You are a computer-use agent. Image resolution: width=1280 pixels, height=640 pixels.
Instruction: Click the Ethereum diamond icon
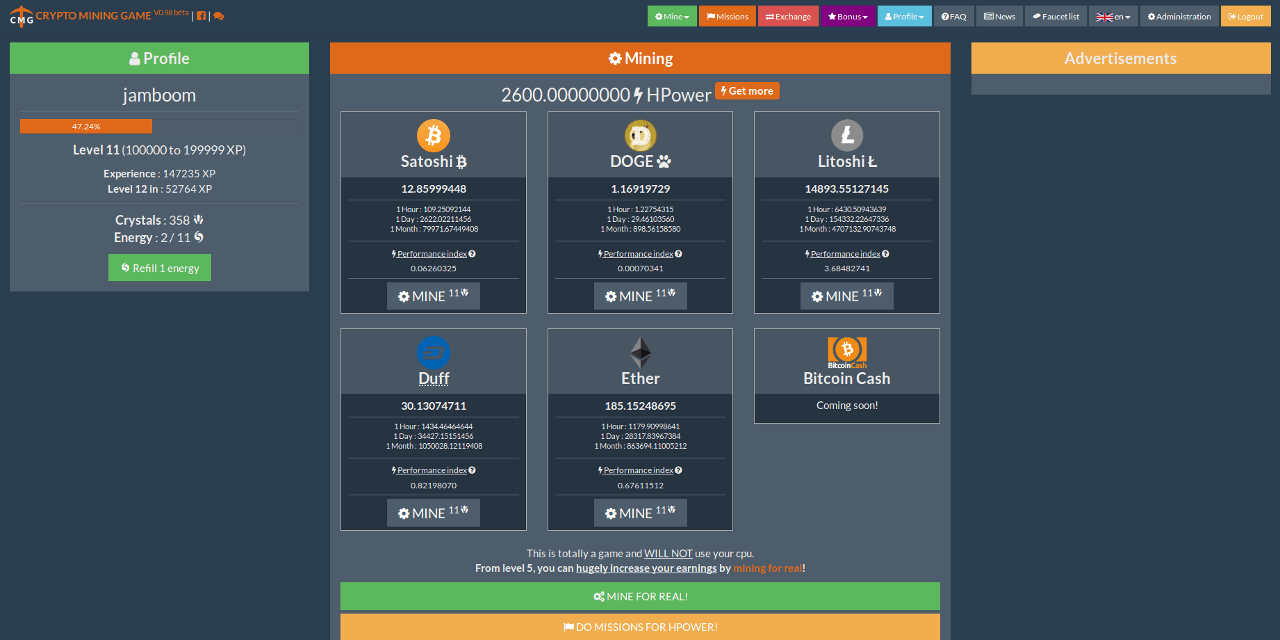pyautogui.click(x=640, y=352)
